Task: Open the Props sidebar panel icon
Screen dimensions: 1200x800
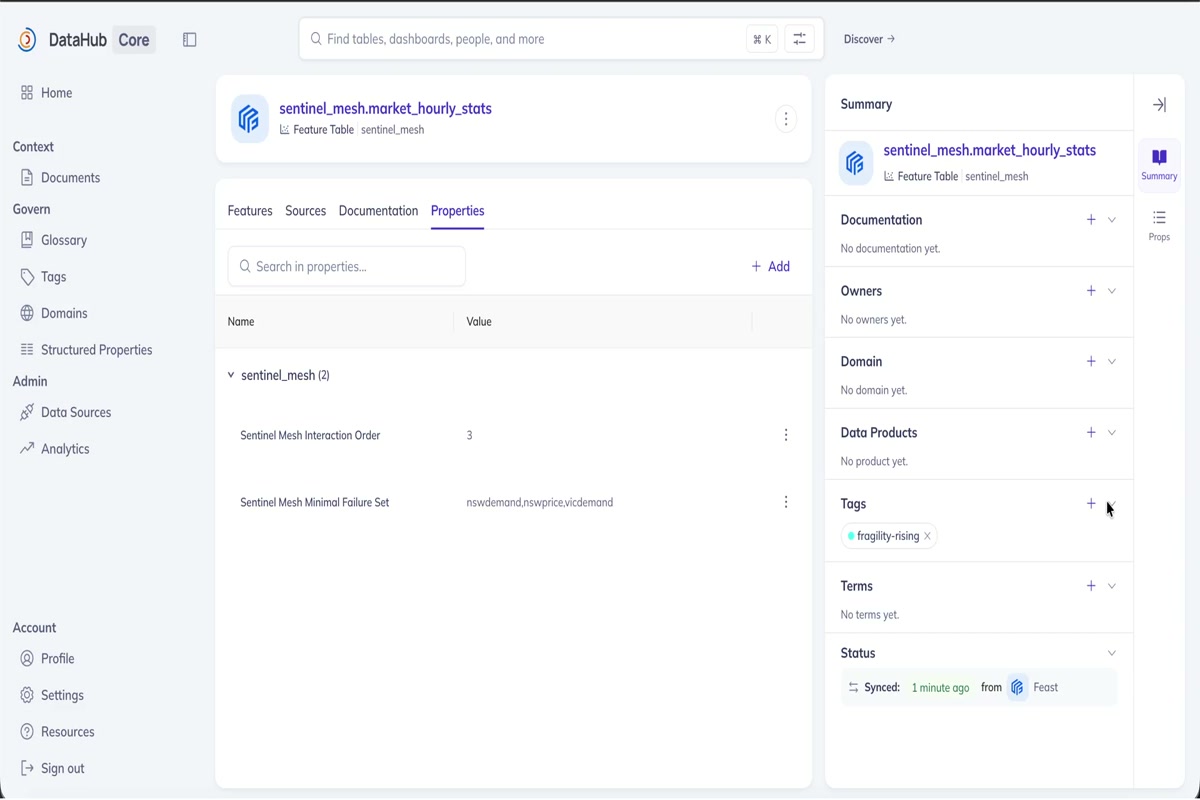Action: (x=1159, y=225)
